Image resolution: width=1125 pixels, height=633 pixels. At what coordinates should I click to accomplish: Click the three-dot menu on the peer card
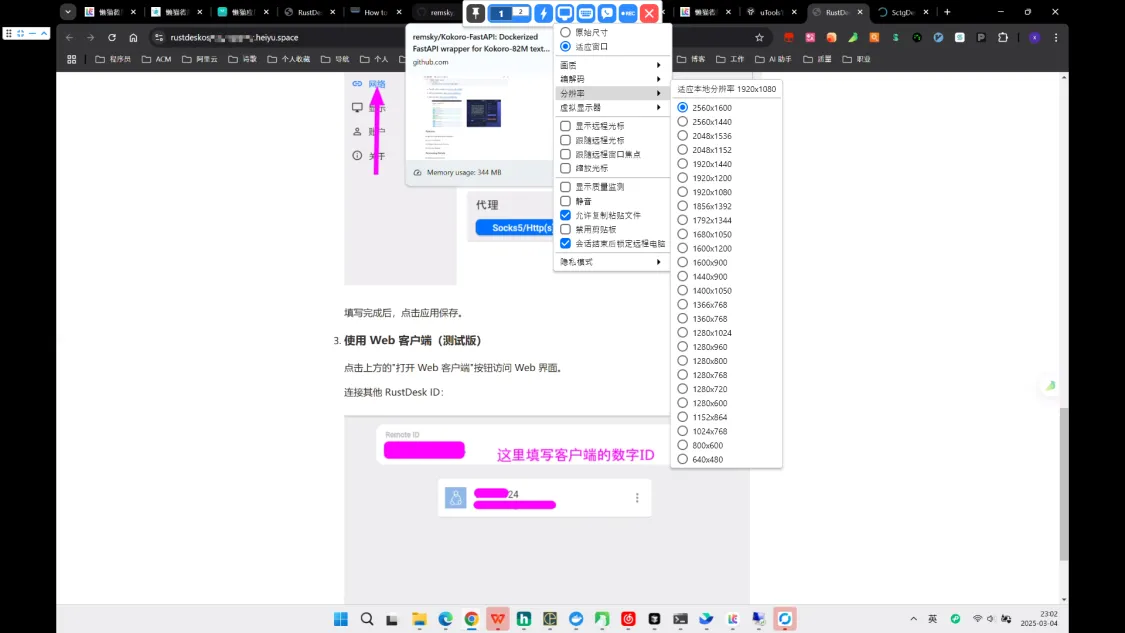tap(637, 497)
